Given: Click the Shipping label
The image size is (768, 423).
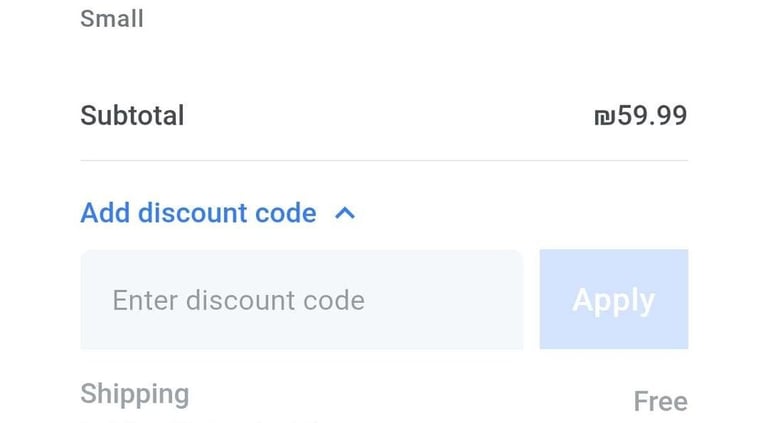Looking at the screenshot, I should (x=134, y=393).
